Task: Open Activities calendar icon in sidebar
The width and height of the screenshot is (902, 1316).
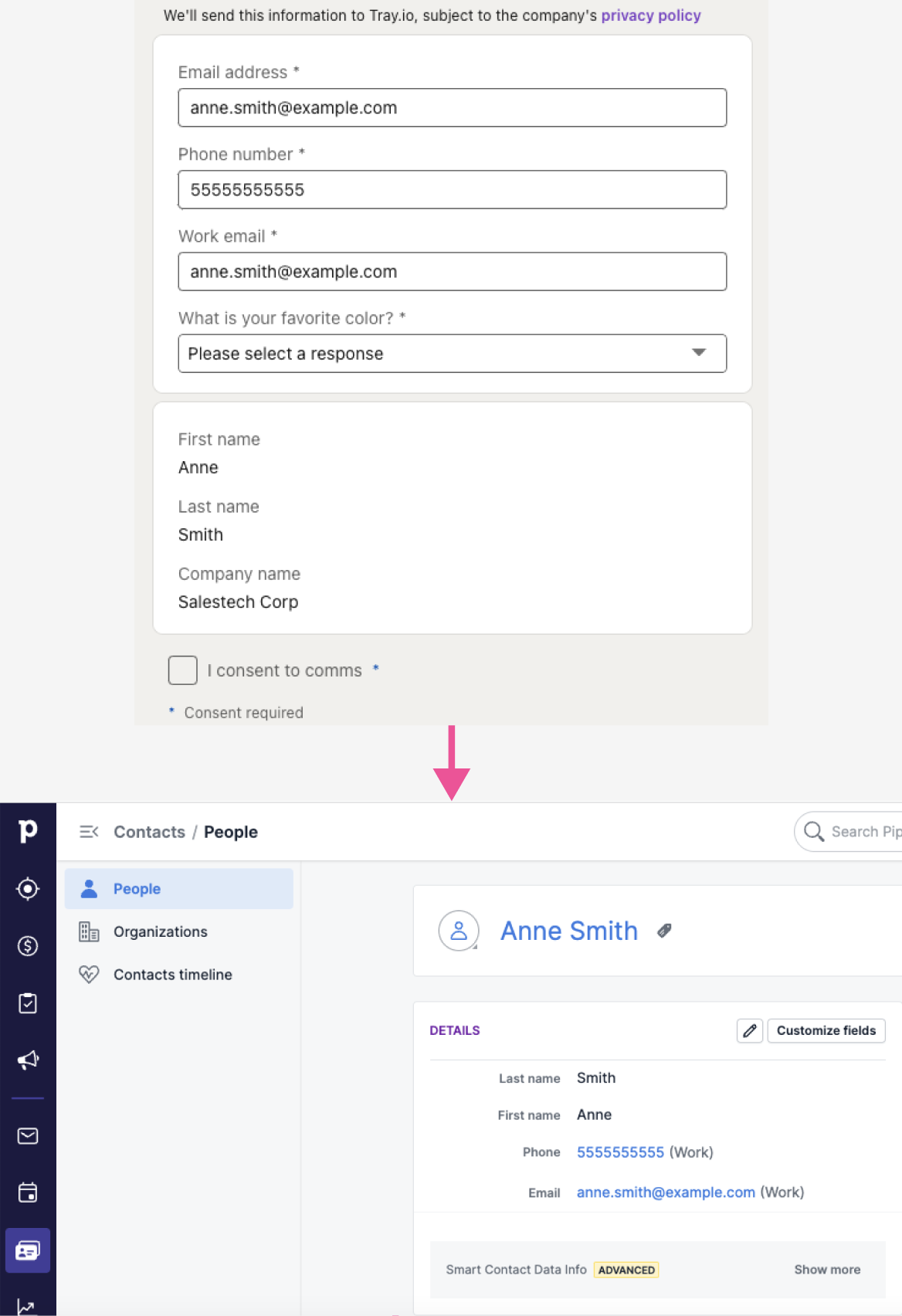Action: pos(28,1193)
